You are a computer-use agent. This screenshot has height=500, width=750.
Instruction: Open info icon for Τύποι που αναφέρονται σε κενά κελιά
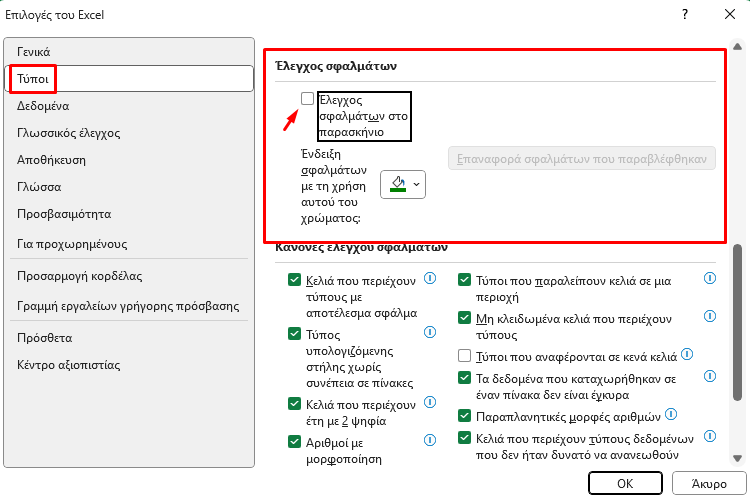pyautogui.click(x=687, y=354)
